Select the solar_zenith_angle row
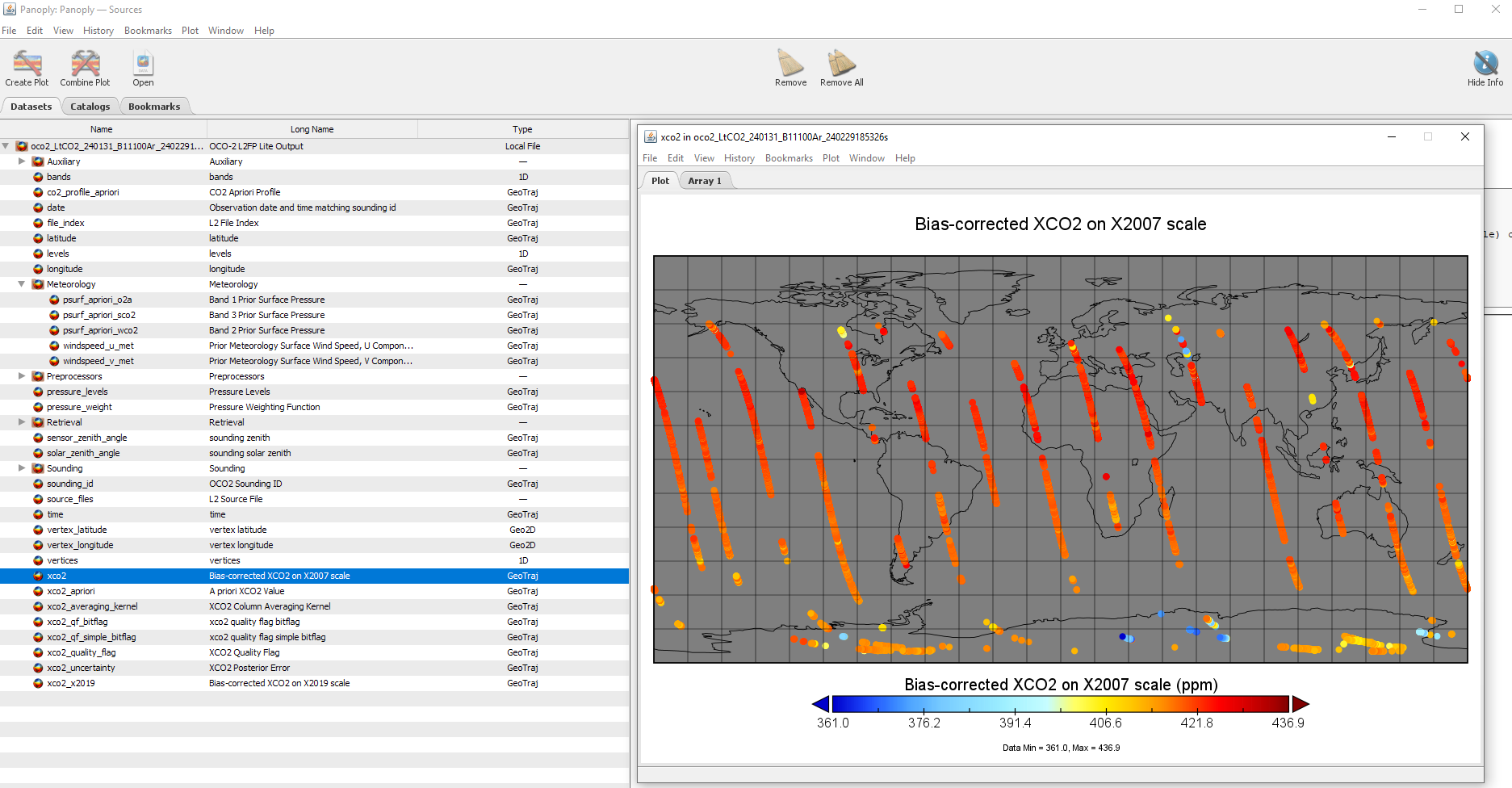Viewport: 1512px width, 788px height. [314, 453]
